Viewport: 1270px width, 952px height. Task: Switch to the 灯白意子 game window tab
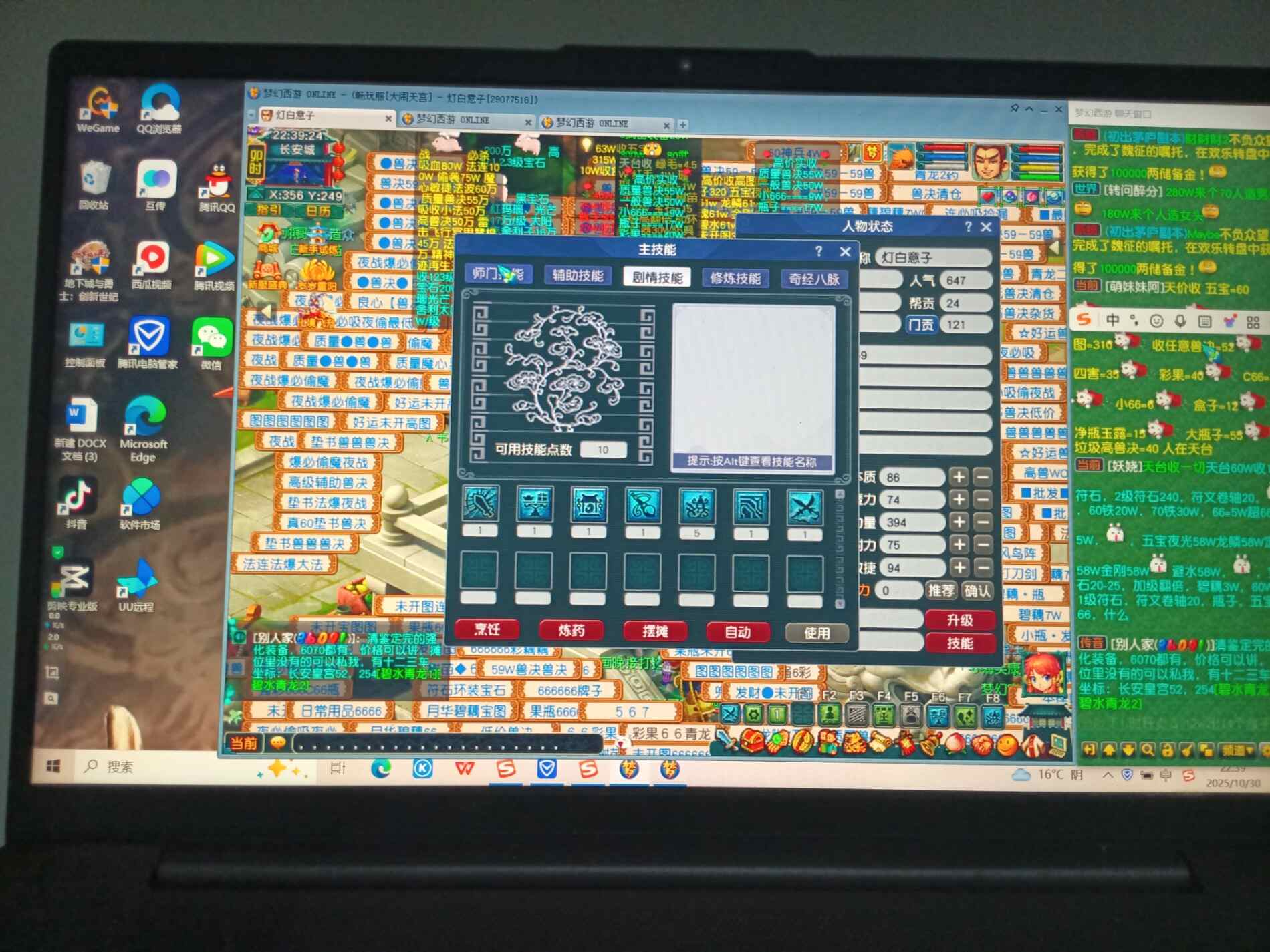pyautogui.click(x=326, y=116)
